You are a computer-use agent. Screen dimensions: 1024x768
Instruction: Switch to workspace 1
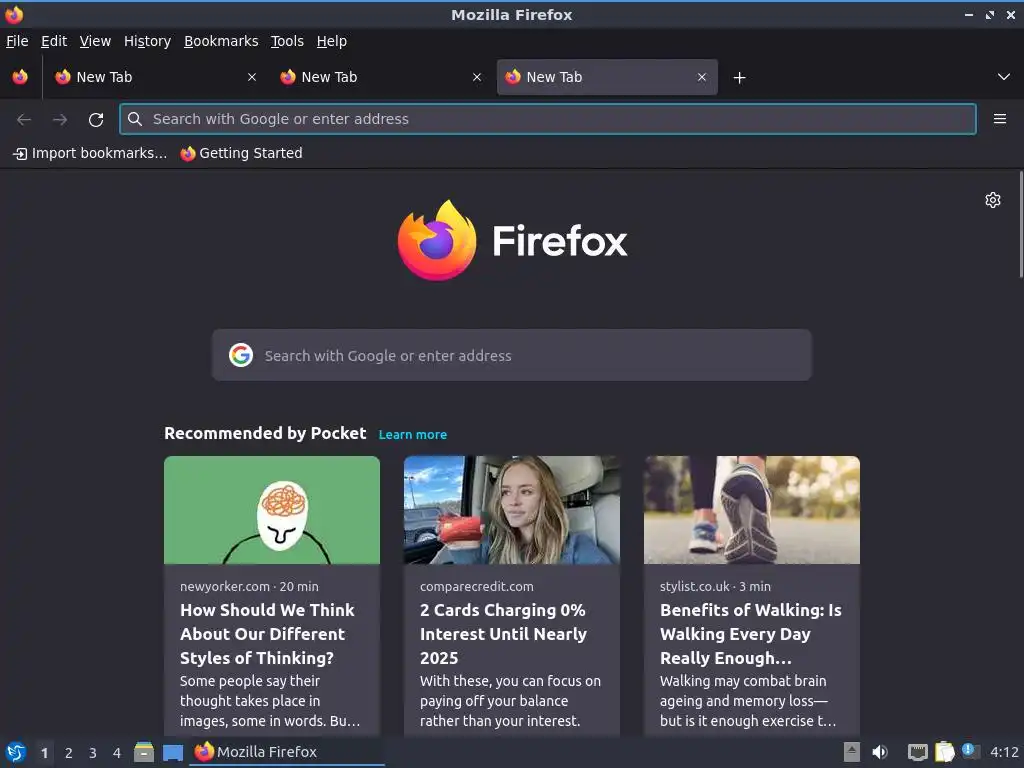pos(44,753)
